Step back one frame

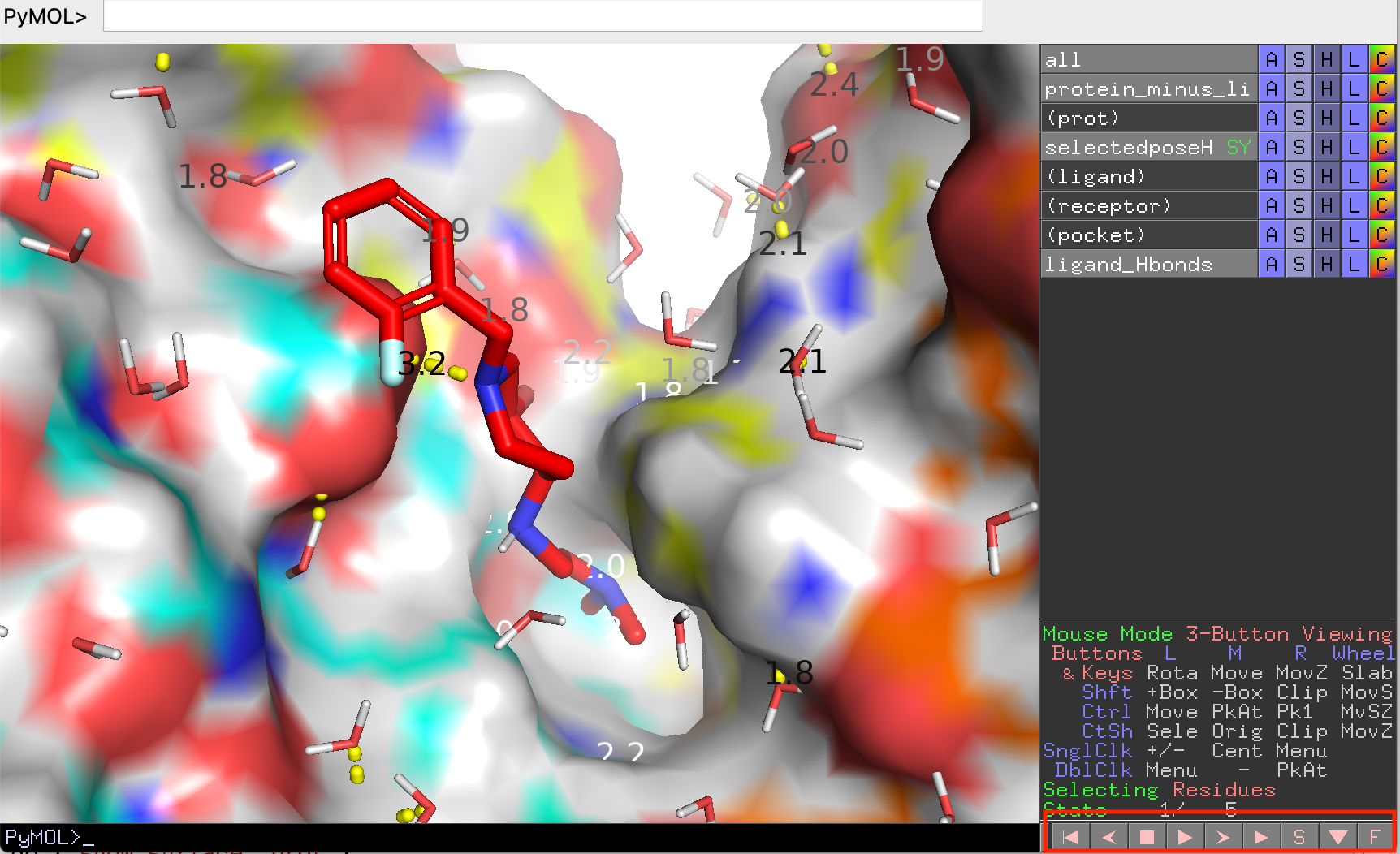pyautogui.click(x=1108, y=837)
